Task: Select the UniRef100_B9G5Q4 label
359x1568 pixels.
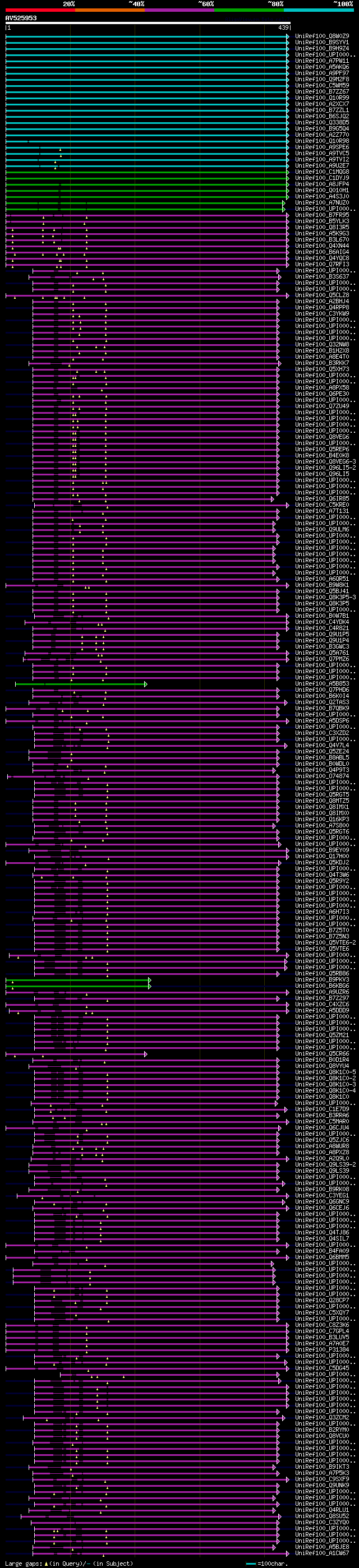Action: pos(323,129)
